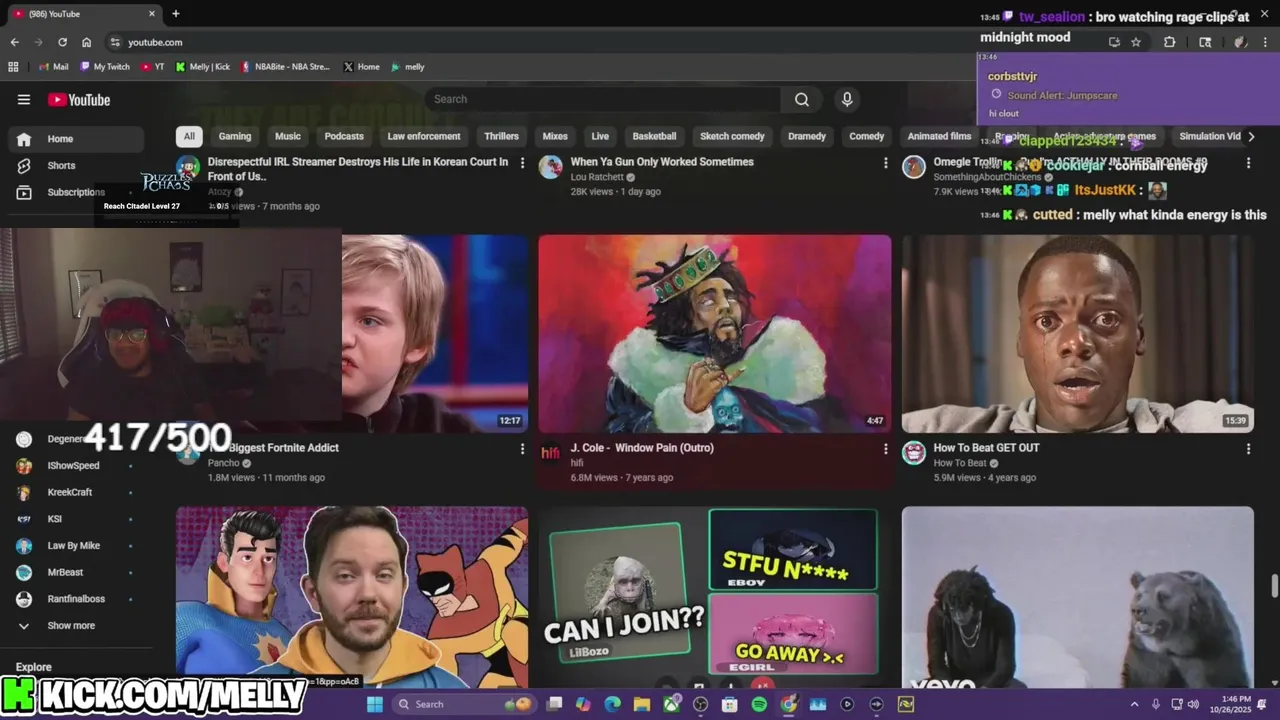Screen dimensions: 1280x720
Task: Bookmark this page with star icon
Action: click(1136, 42)
